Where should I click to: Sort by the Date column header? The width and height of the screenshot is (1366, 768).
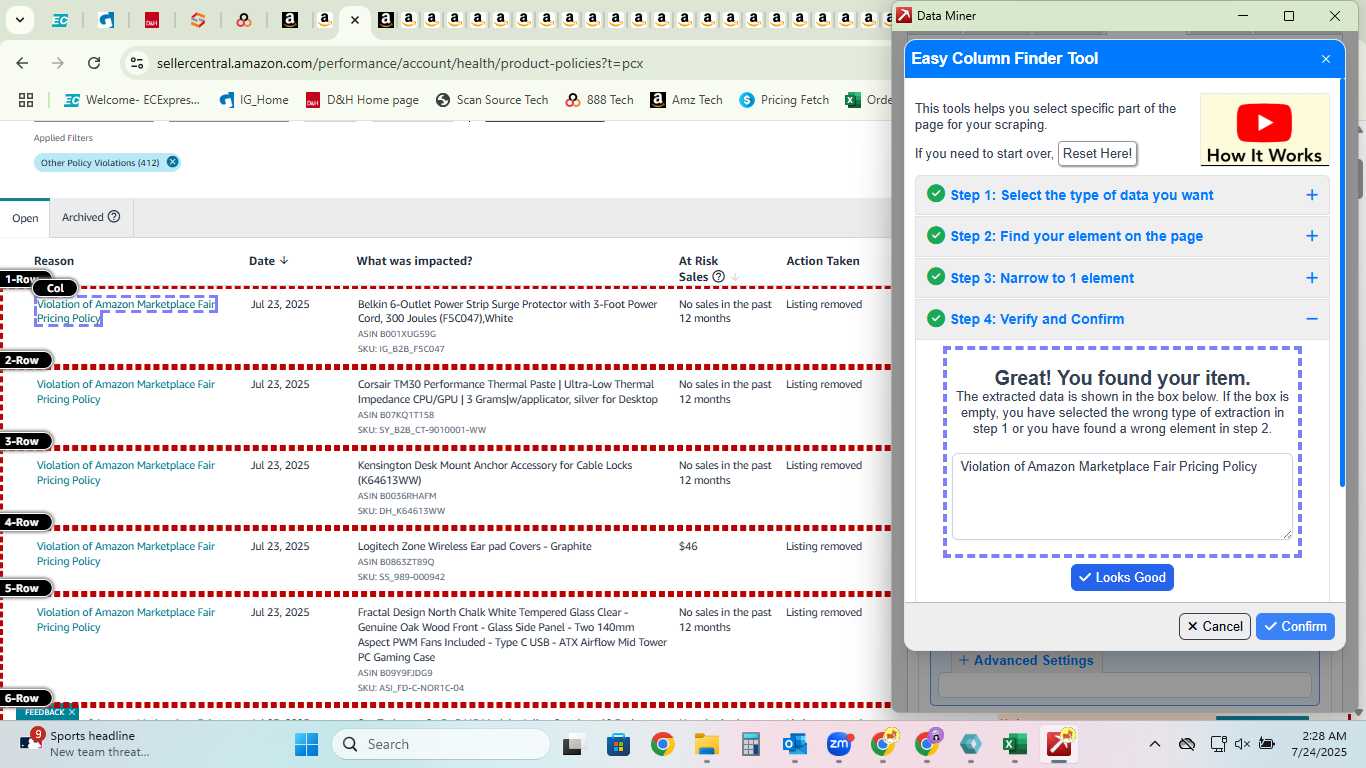click(x=268, y=261)
